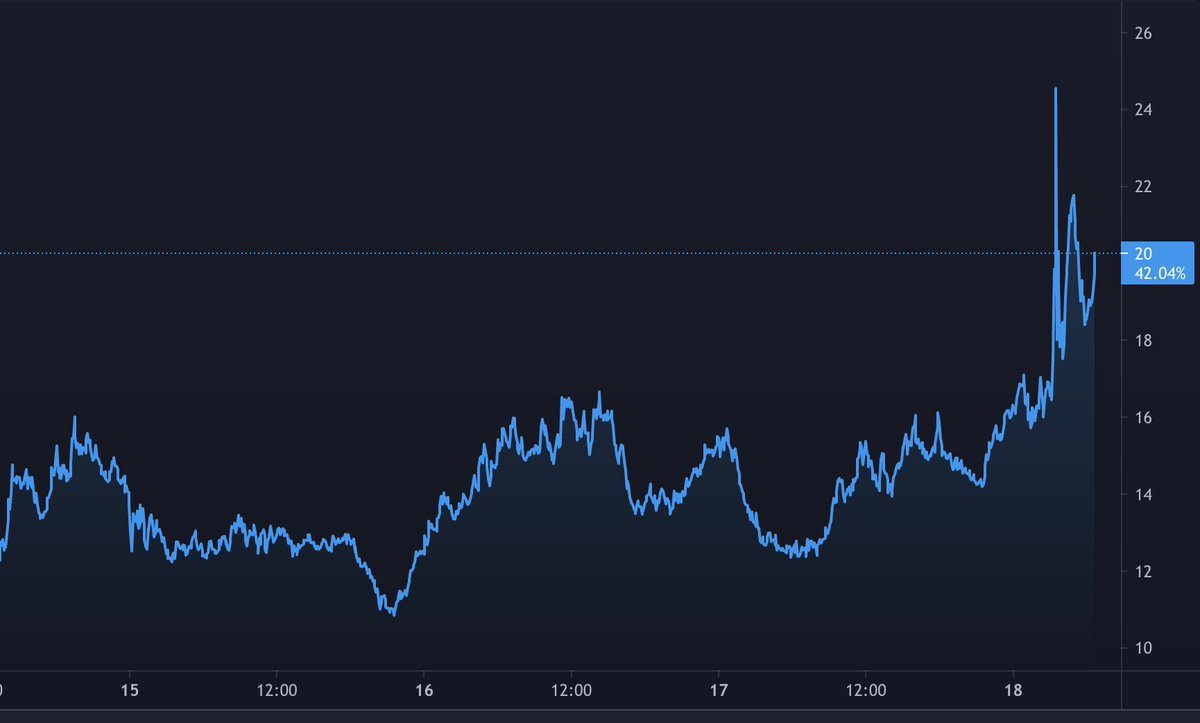Click the 12 mark on the price axis
This screenshot has width=1200, height=723.
1144,572
